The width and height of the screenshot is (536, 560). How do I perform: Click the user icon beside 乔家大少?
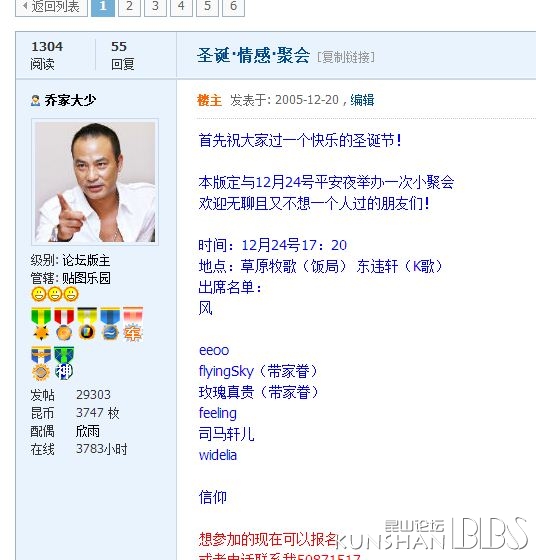(x=35, y=100)
